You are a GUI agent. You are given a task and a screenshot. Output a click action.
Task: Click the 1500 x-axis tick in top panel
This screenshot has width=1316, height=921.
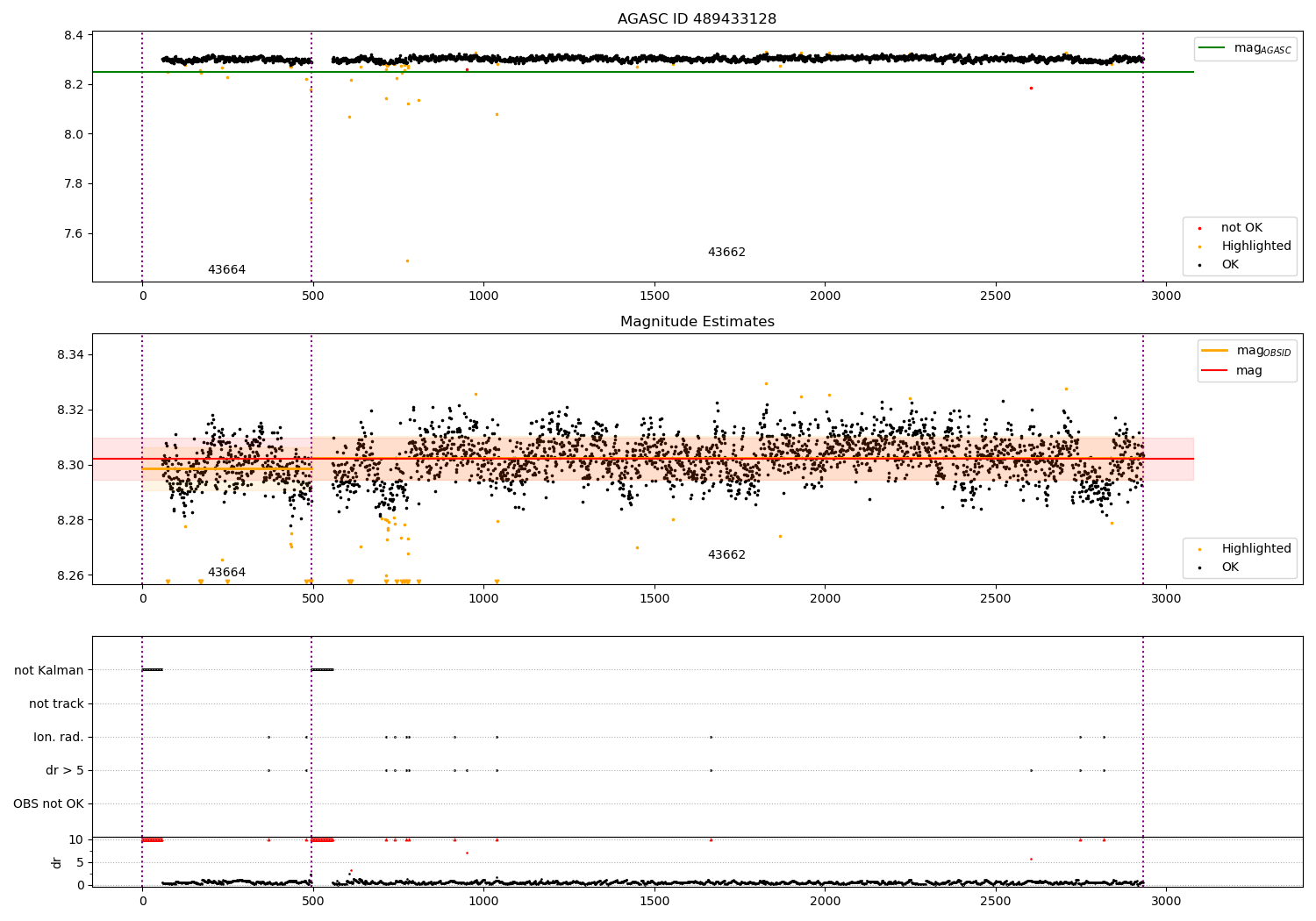(654, 296)
